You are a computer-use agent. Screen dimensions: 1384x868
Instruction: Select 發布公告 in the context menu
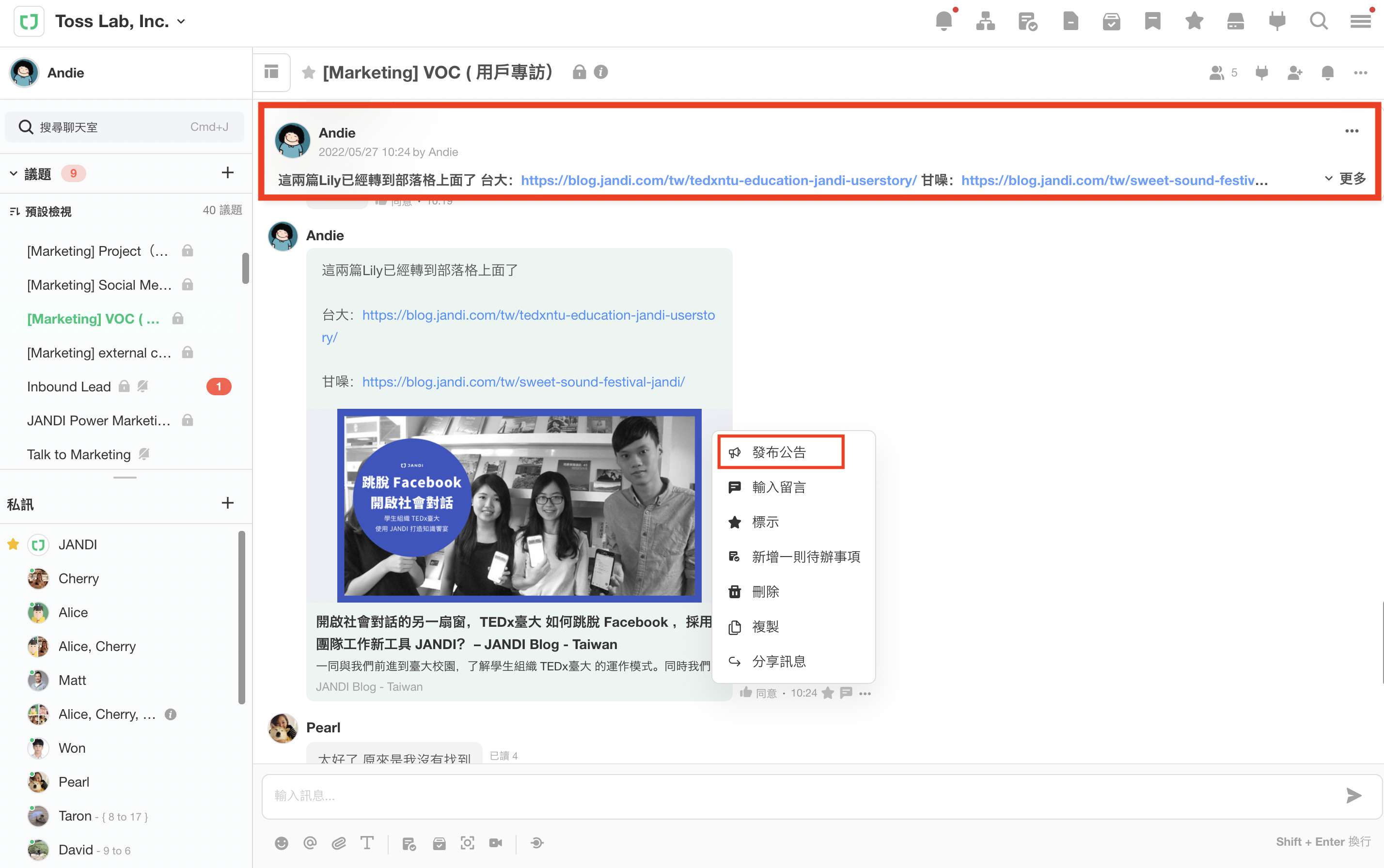tap(779, 452)
